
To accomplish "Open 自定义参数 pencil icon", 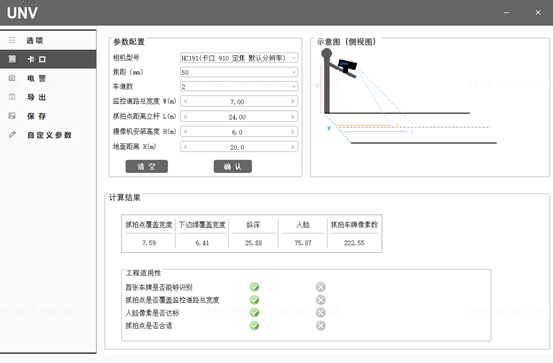I will pos(12,135).
